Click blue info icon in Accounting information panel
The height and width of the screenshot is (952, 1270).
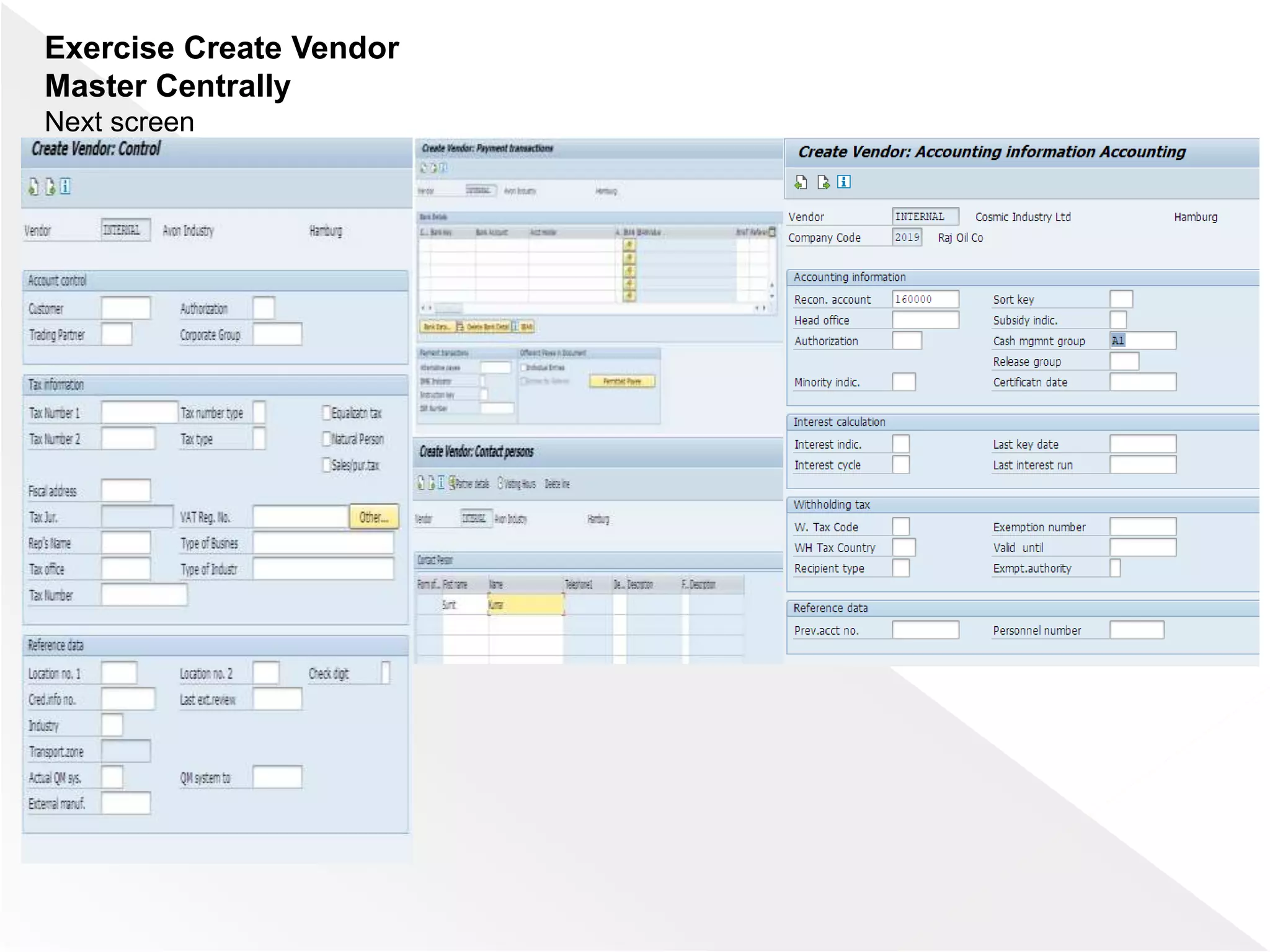pos(844,182)
